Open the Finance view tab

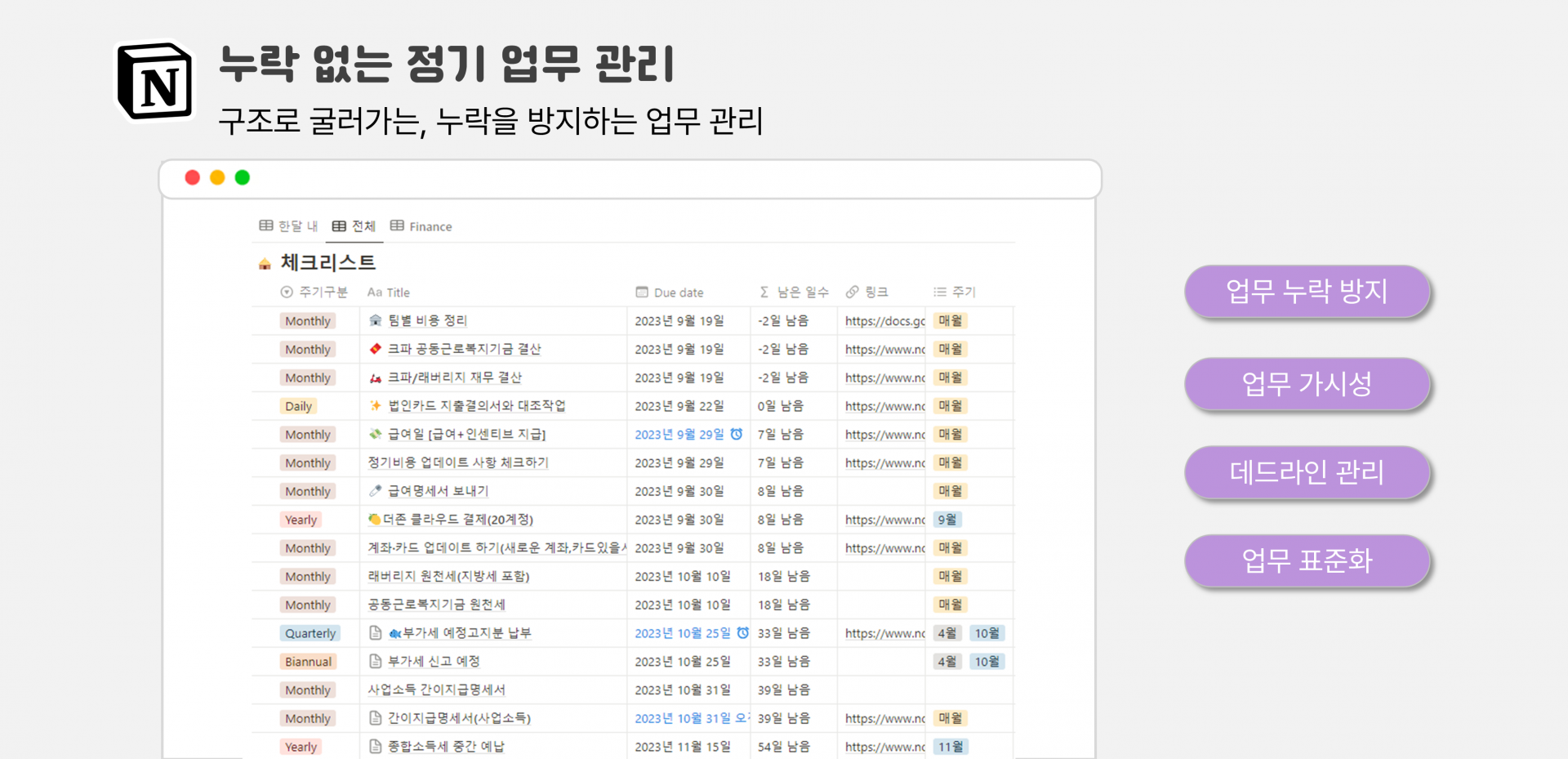pyautogui.click(x=421, y=226)
